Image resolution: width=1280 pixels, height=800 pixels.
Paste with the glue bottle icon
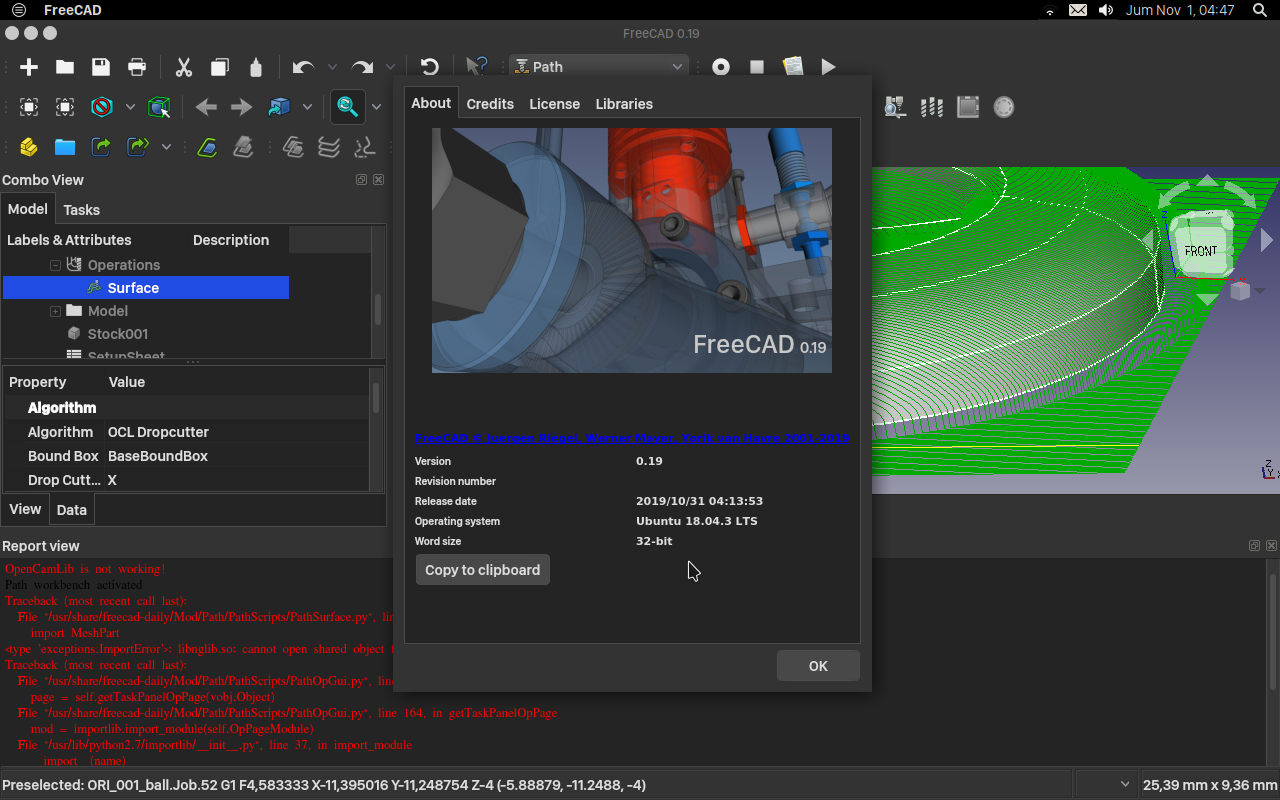click(256, 67)
